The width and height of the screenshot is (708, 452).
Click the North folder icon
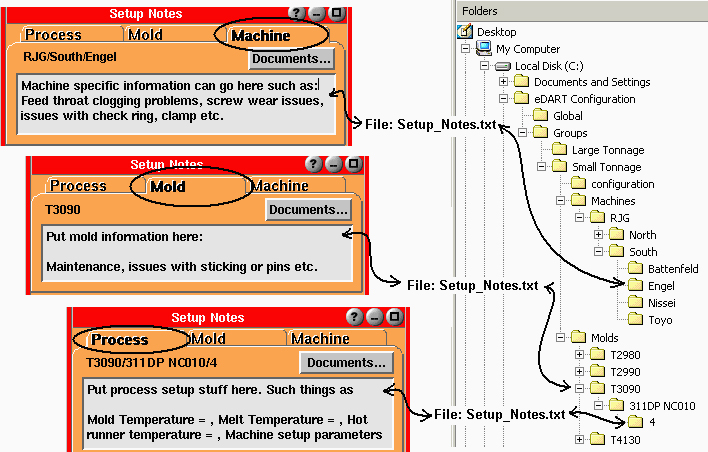[616, 234]
